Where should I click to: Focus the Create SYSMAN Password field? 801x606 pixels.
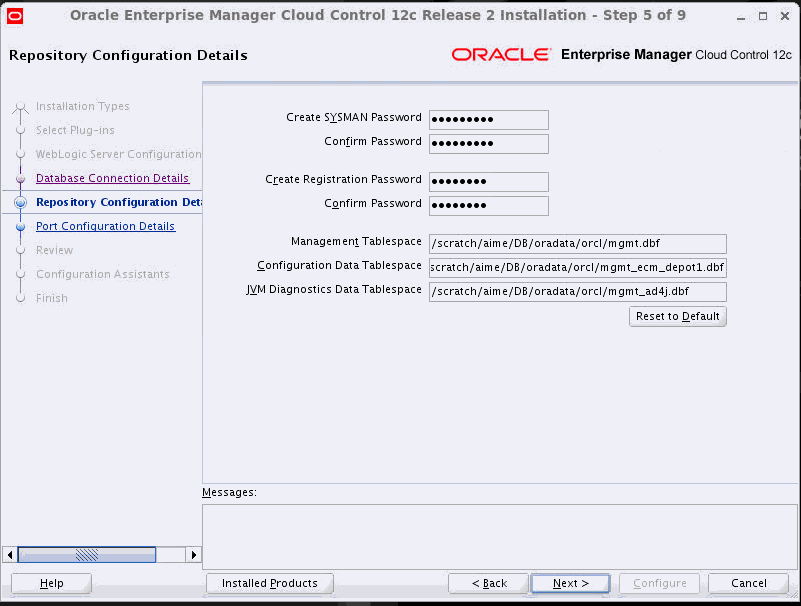489,120
